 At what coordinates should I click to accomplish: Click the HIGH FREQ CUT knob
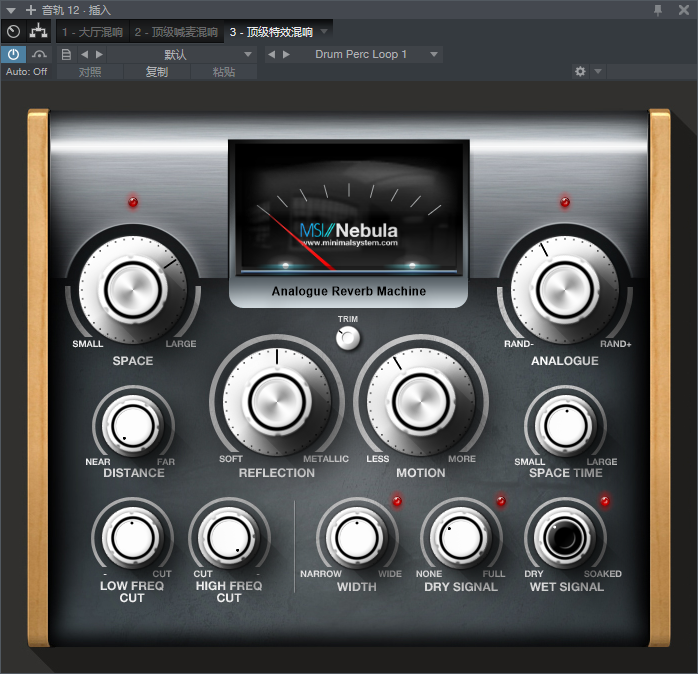[229, 538]
